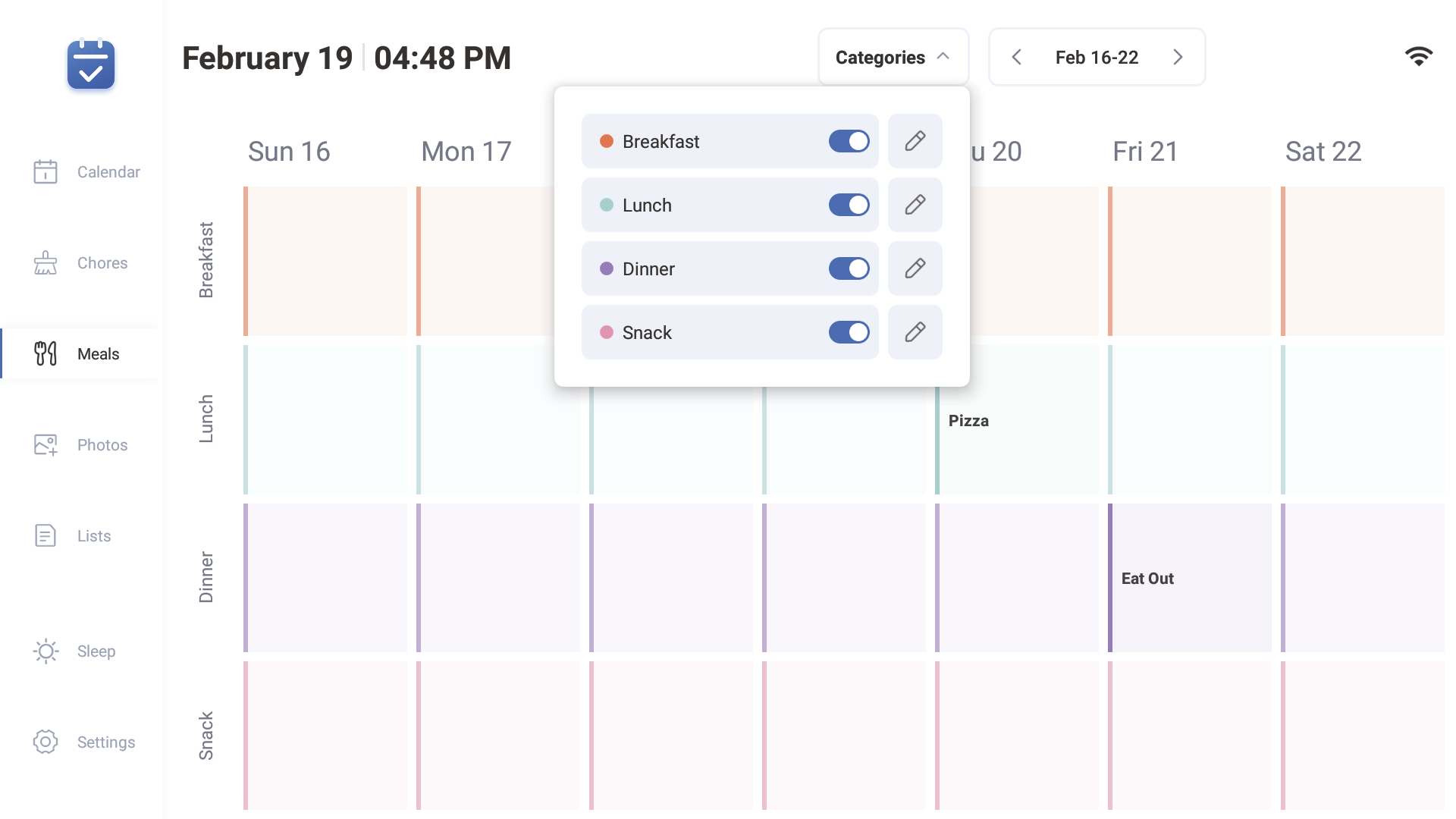
Task: Open the Eat Out dinner entry
Action: click(1147, 579)
